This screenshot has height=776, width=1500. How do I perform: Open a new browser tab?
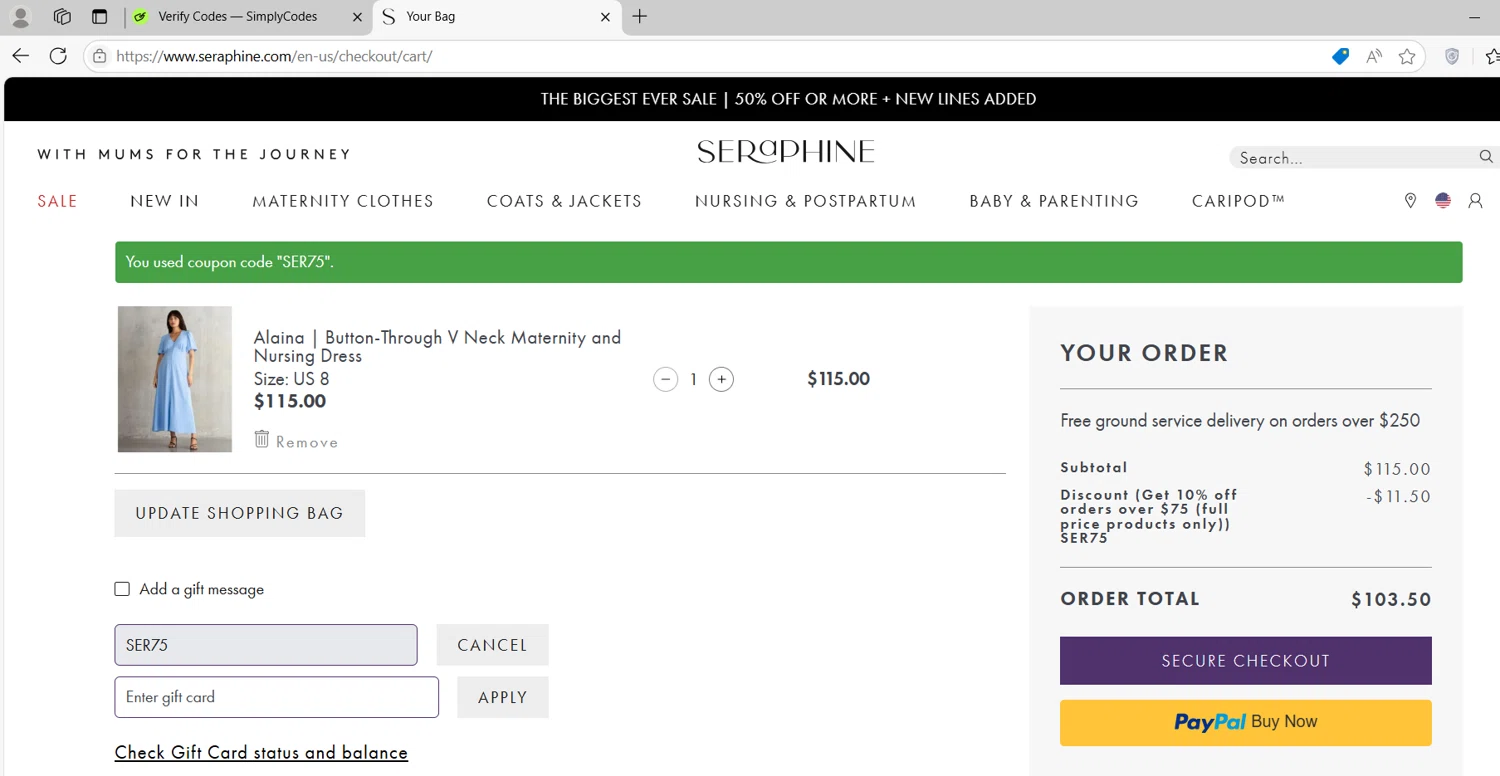[x=640, y=17]
